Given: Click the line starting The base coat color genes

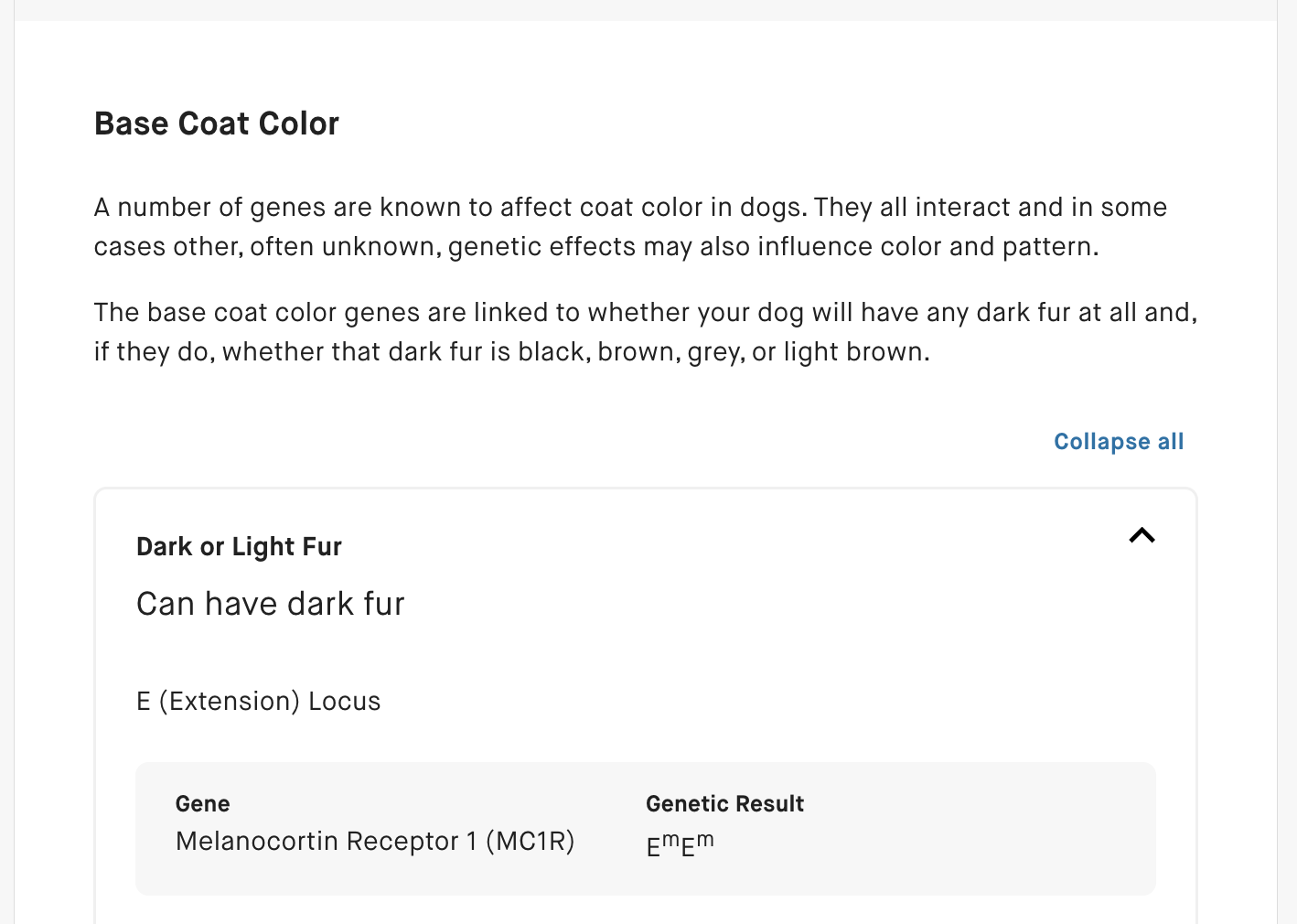Looking at the screenshot, I should 646,313.
